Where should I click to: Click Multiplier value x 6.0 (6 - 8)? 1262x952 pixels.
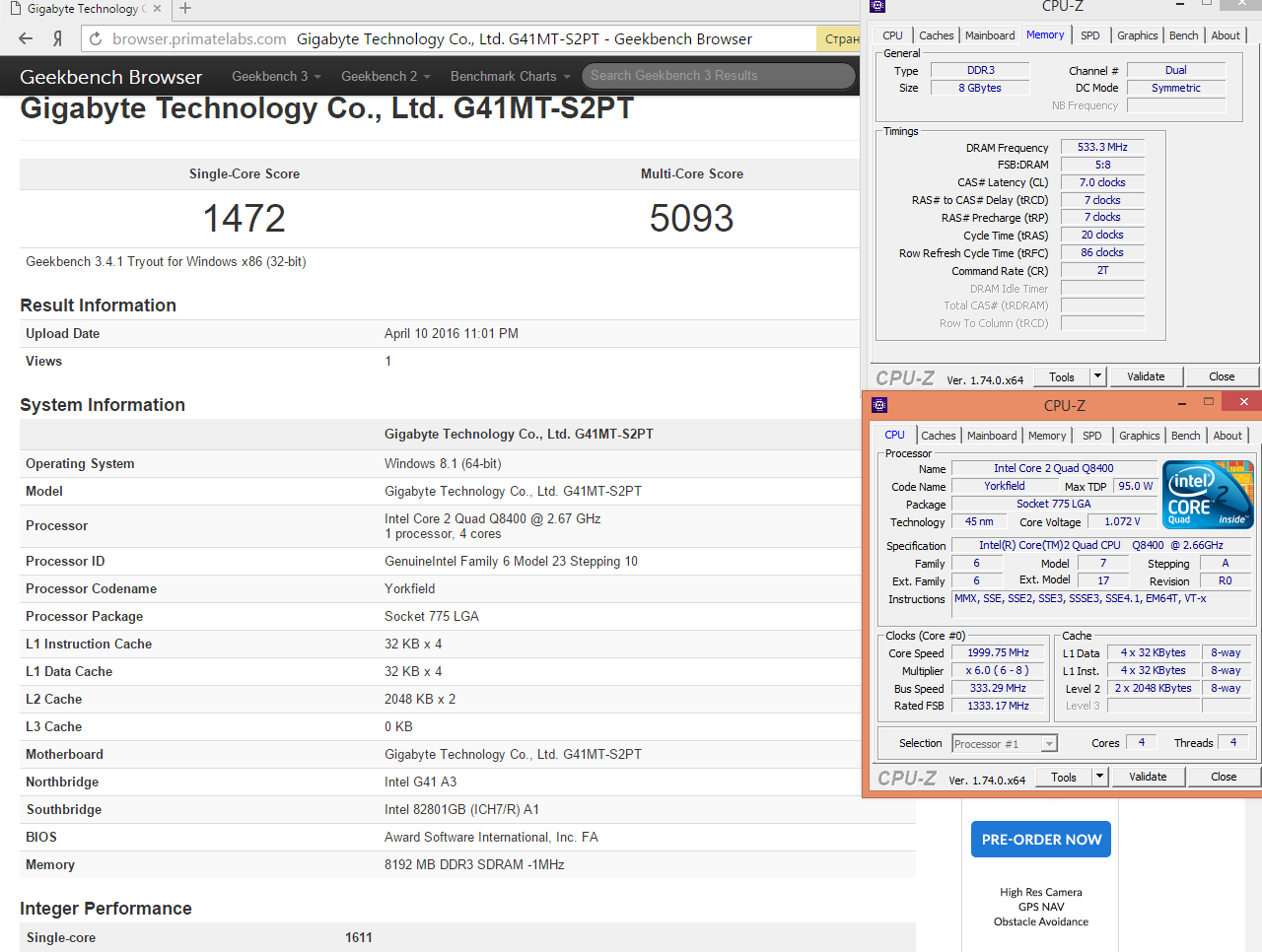pos(998,670)
